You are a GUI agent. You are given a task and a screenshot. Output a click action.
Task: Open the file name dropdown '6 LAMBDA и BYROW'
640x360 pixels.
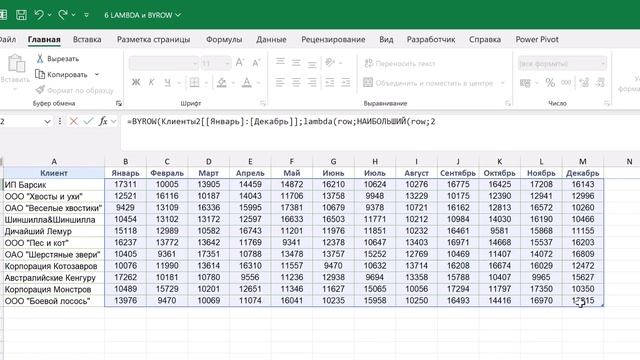tap(142, 15)
